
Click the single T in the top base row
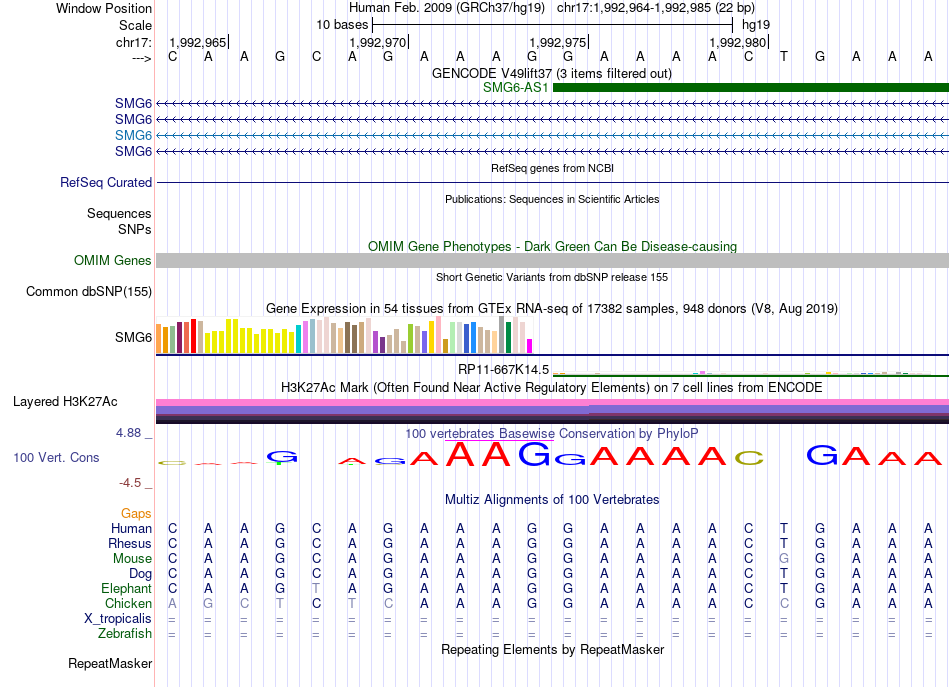pyautogui.click(x=784, y=56)
